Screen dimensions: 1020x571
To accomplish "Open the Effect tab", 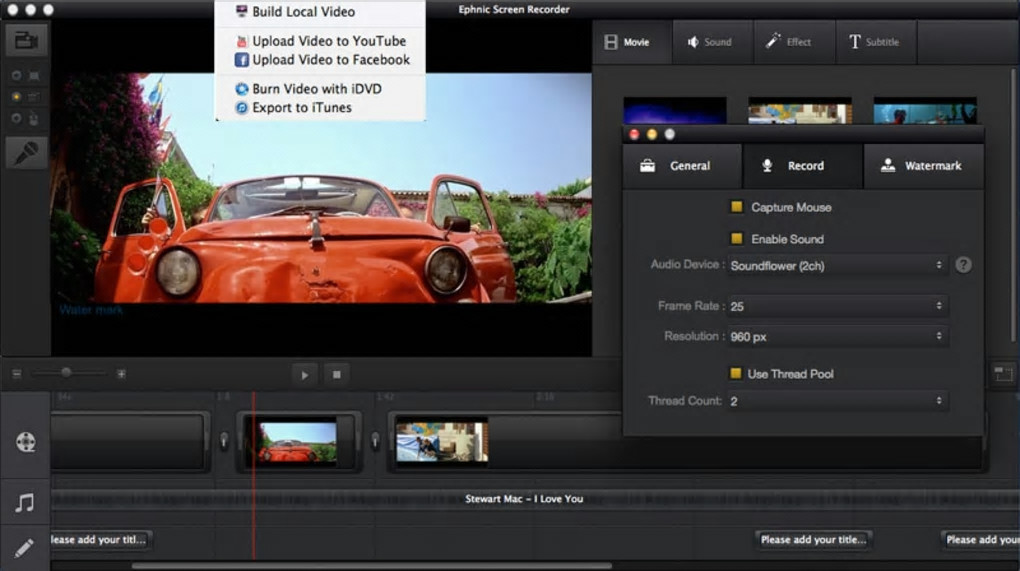I will 788,42.
